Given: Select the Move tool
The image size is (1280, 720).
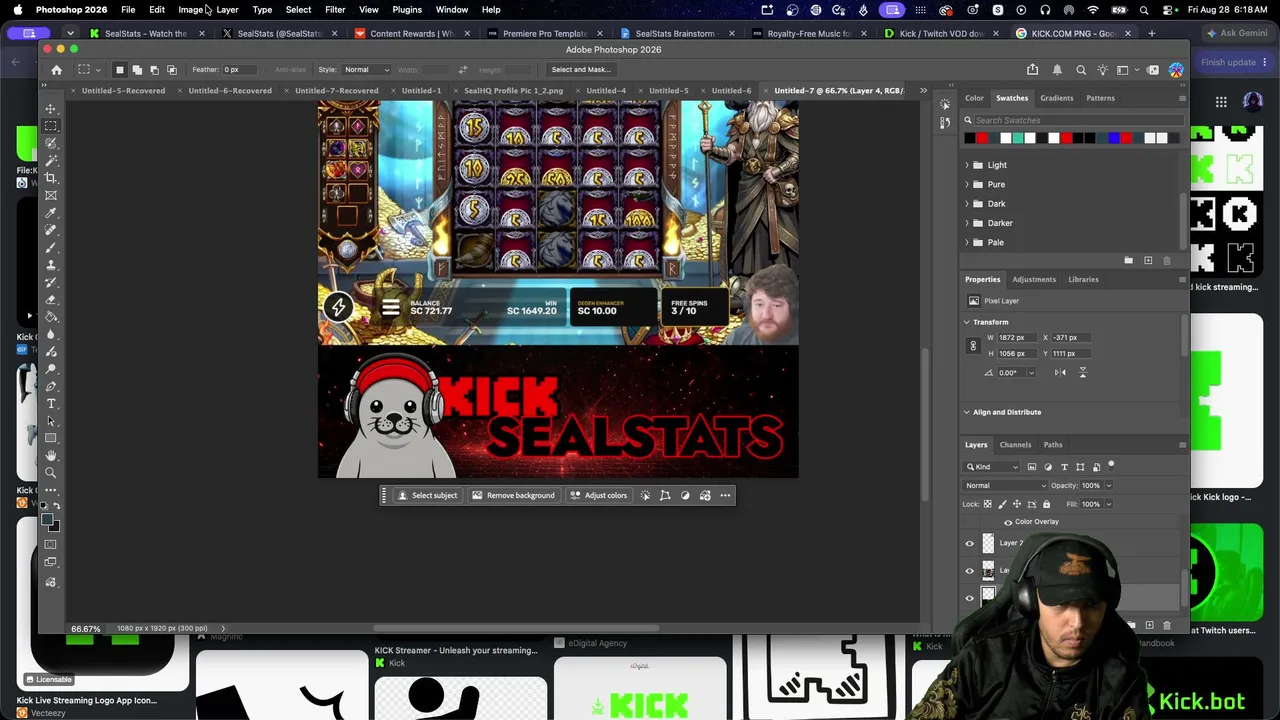Looking at the screenshot, I should pyautogui.click(x=51, y=109).
